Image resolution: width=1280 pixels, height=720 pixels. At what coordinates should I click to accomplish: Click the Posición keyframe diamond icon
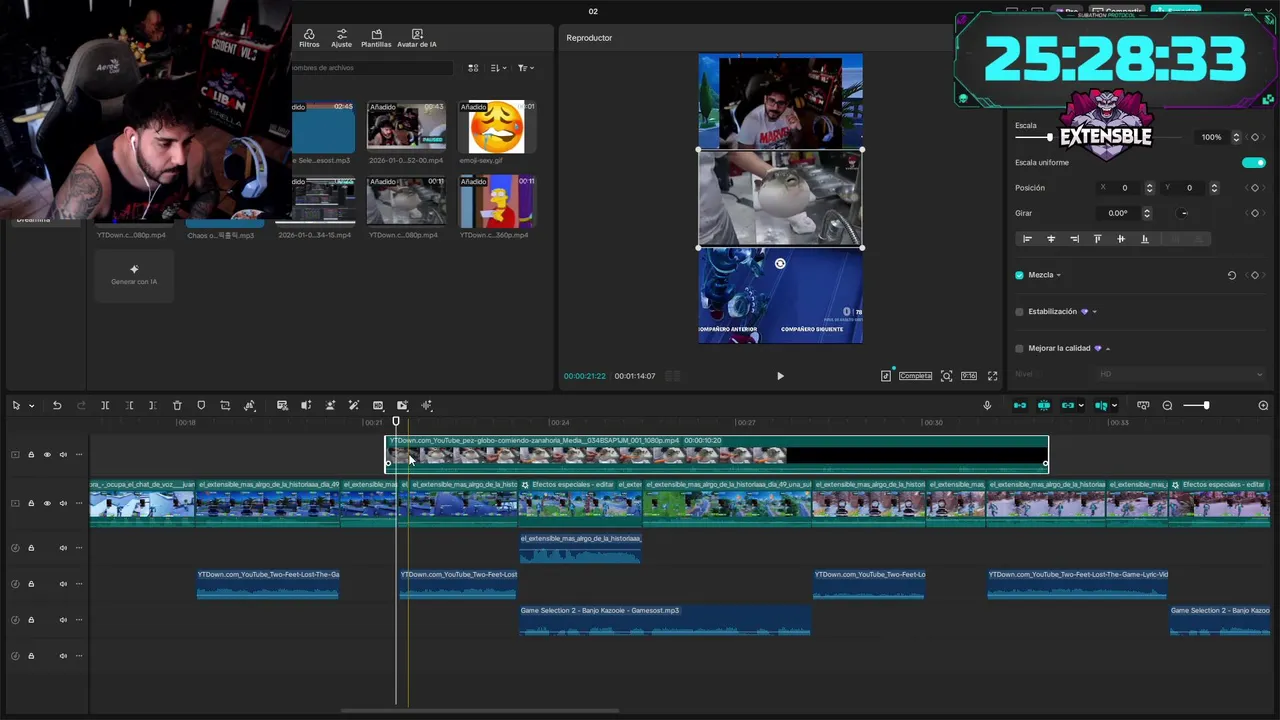click(x=1255, y=188)
